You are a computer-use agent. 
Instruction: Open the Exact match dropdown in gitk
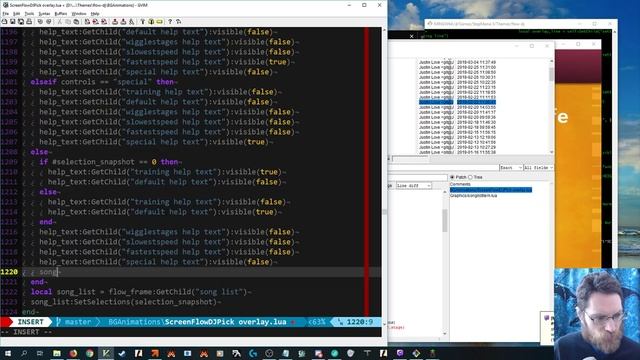(511, 168)
